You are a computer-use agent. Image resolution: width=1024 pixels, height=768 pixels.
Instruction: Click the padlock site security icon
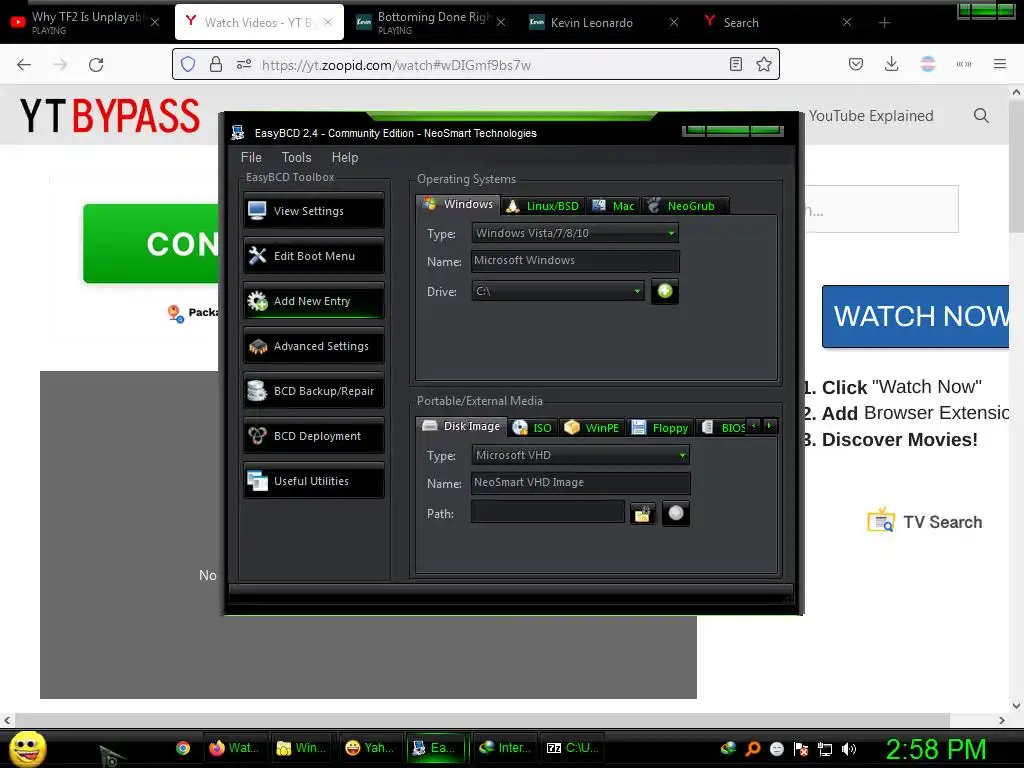coord(216,64)
